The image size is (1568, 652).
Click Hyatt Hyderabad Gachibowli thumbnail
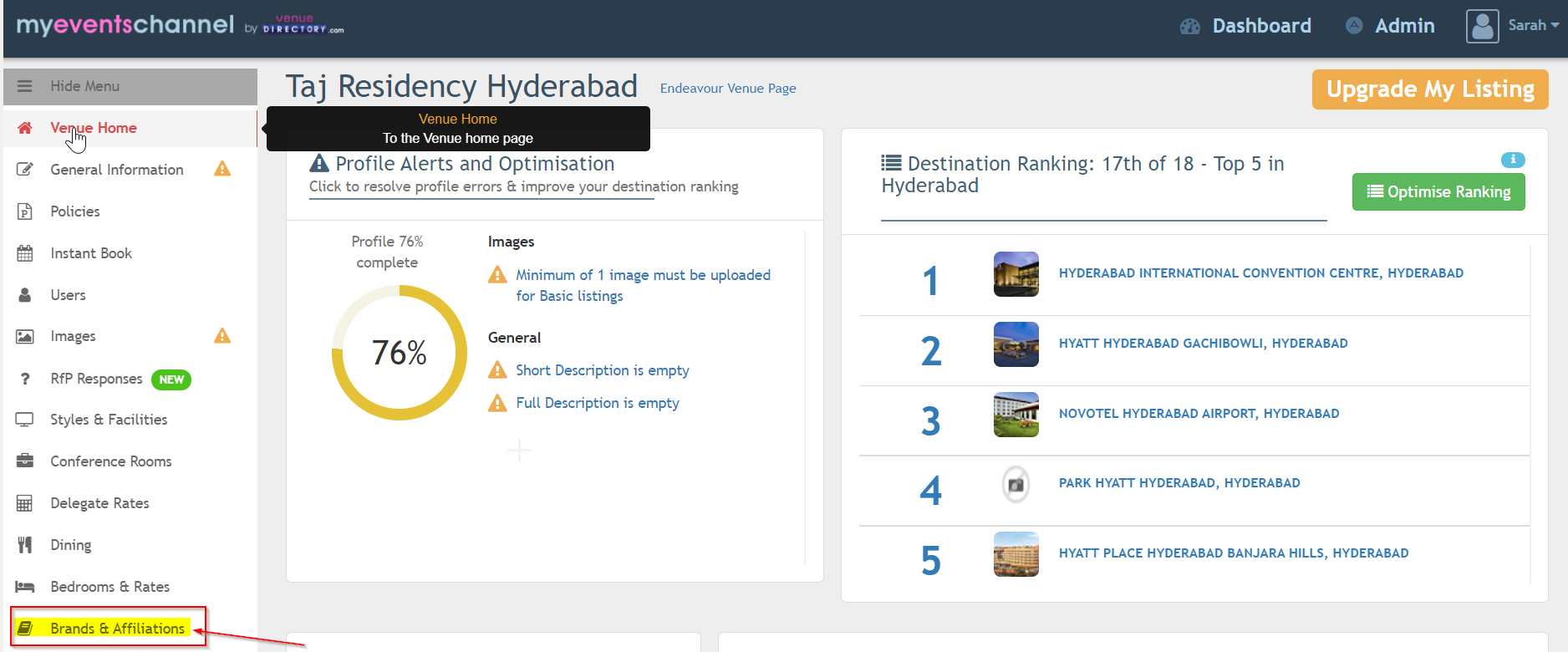(1016, 344)
